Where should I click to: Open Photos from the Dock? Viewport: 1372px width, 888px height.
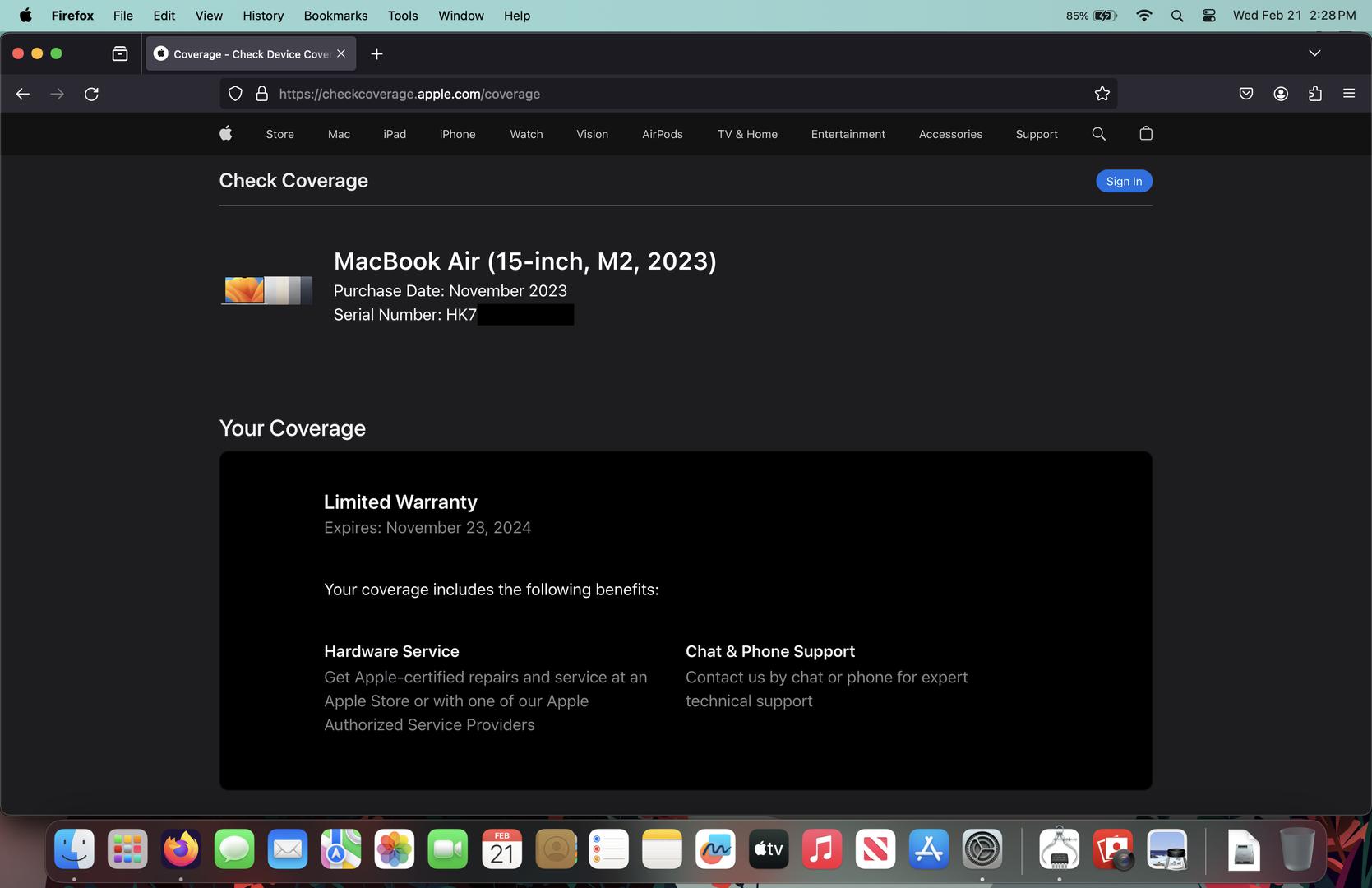[x=395, y=849]
